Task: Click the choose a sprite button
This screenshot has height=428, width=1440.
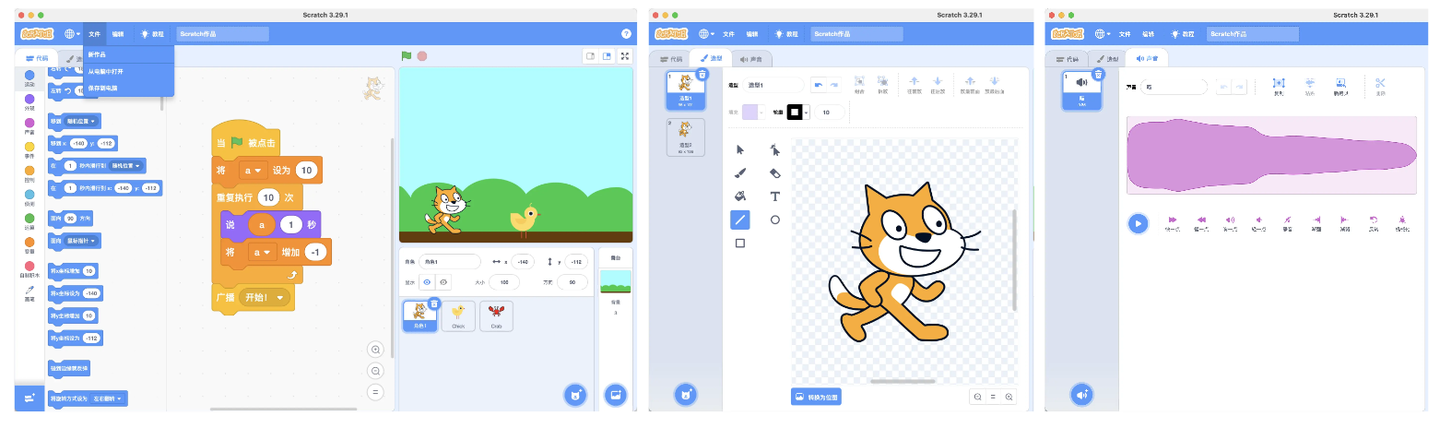Action: 575,395
